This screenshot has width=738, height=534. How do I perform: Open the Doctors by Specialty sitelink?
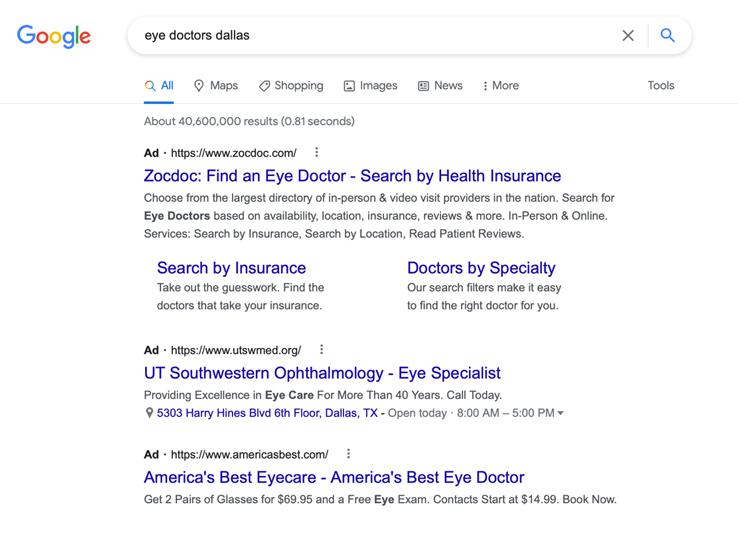click(x=481, y=268)
